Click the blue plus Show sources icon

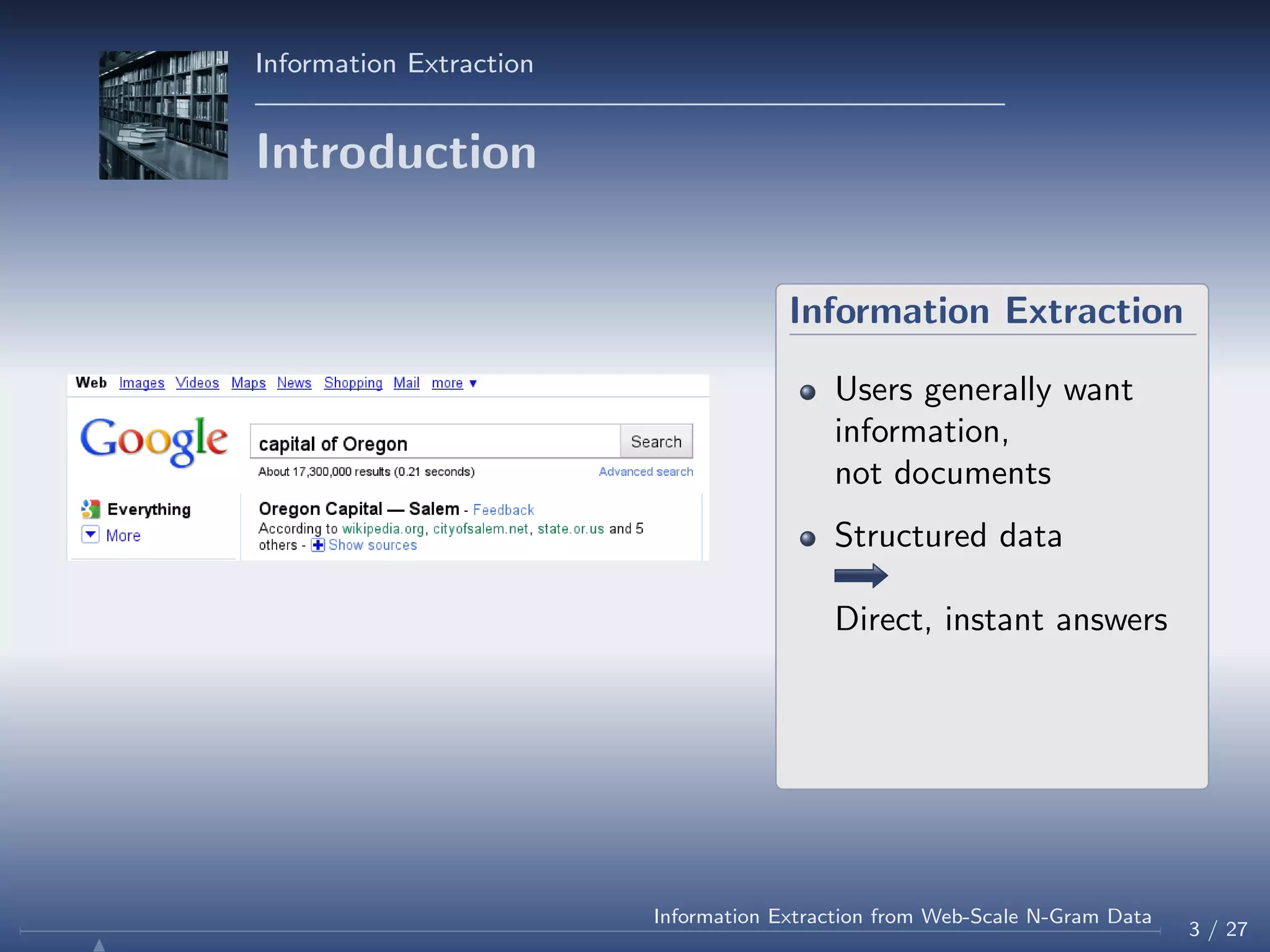pyautogui.click(x=317, y=545)
